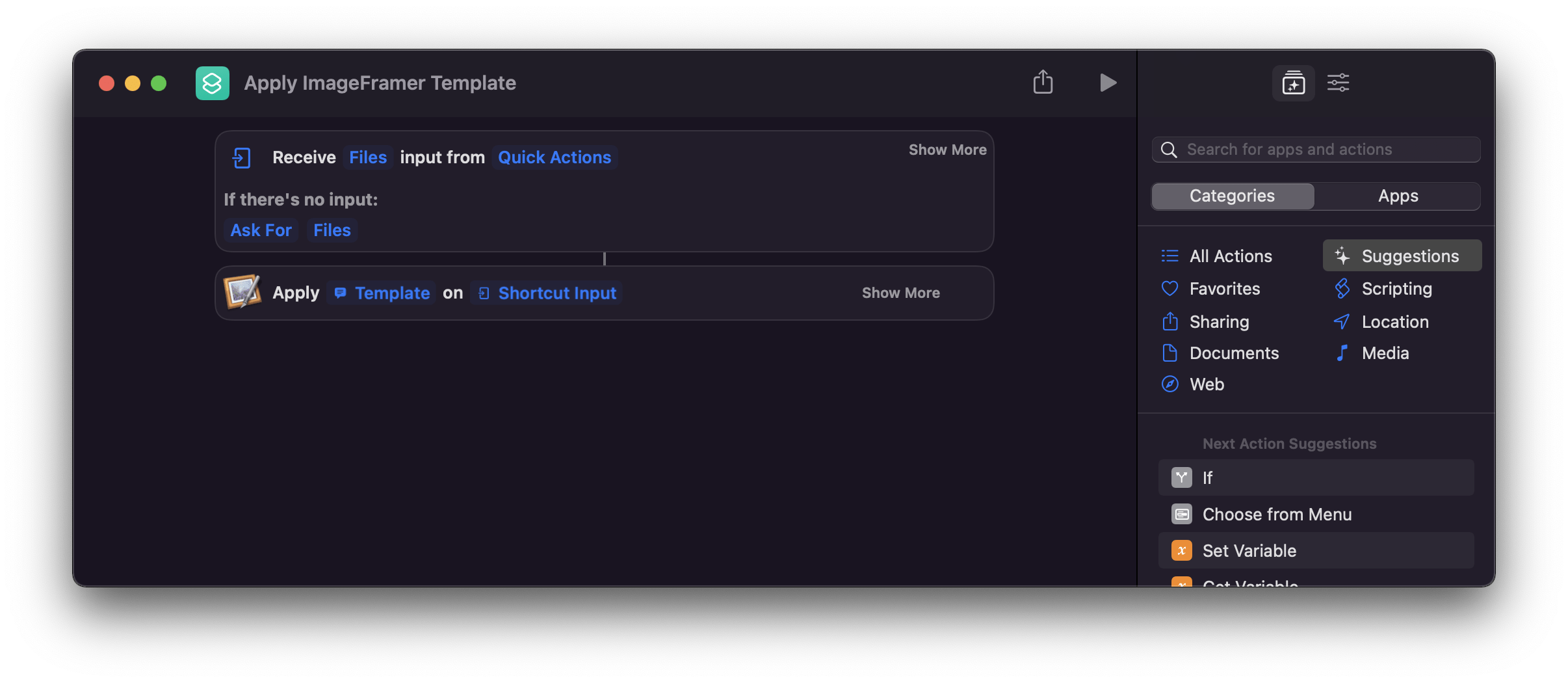Open the no-input Files type dropdown

point(332,230)
